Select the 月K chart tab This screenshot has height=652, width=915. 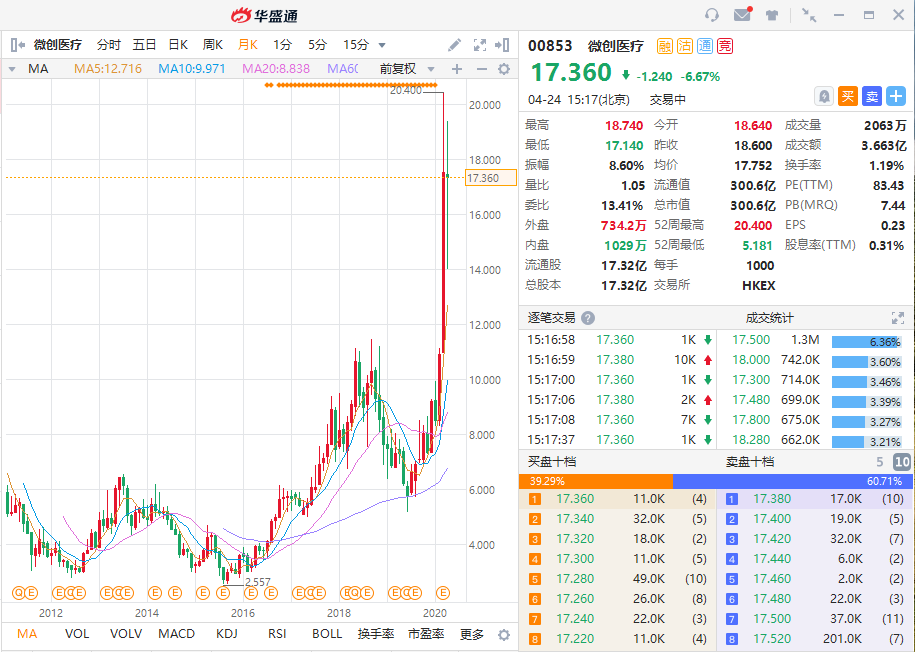247,45
